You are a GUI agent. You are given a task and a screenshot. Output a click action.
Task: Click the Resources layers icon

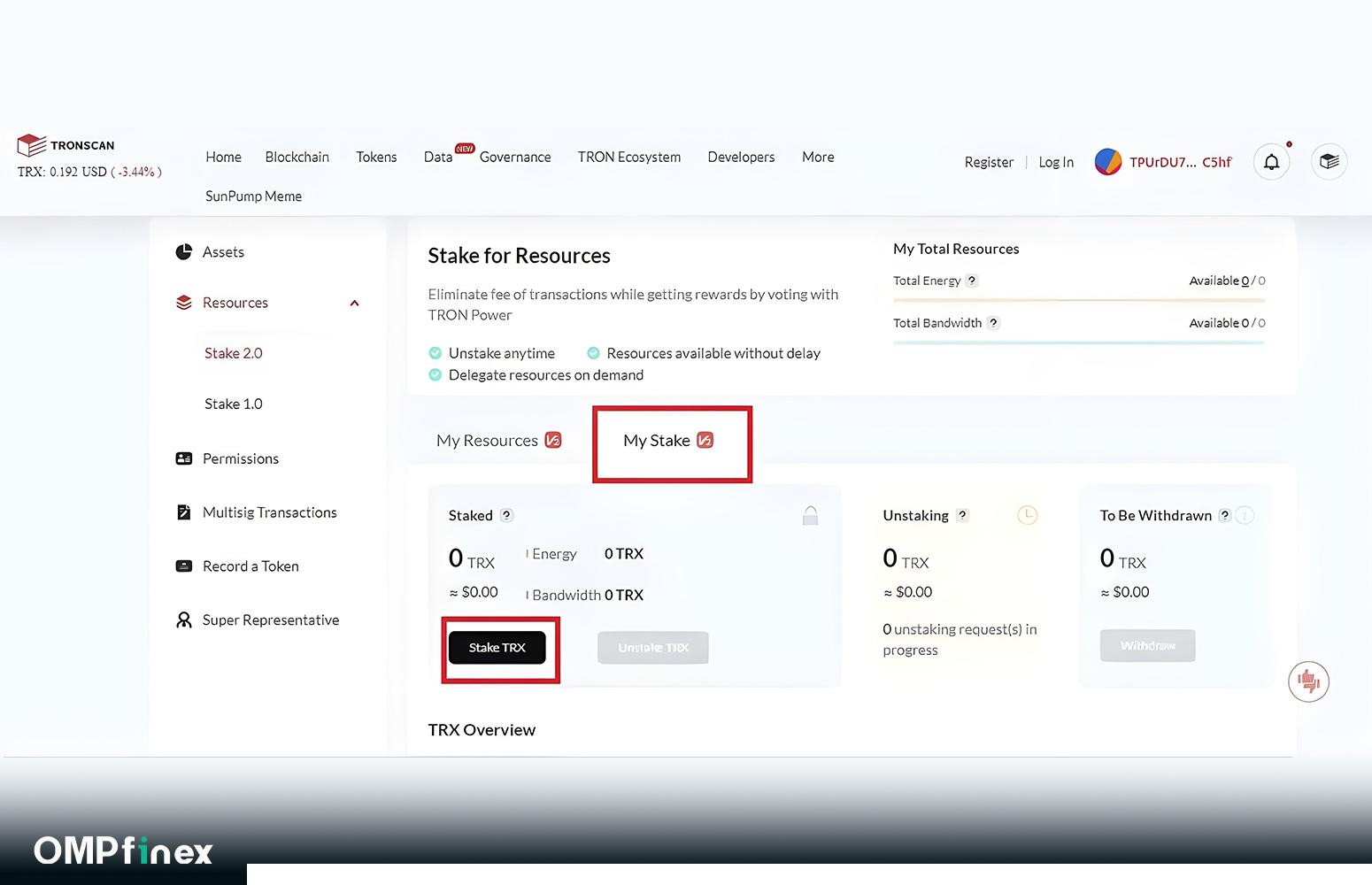pos(184,303)
